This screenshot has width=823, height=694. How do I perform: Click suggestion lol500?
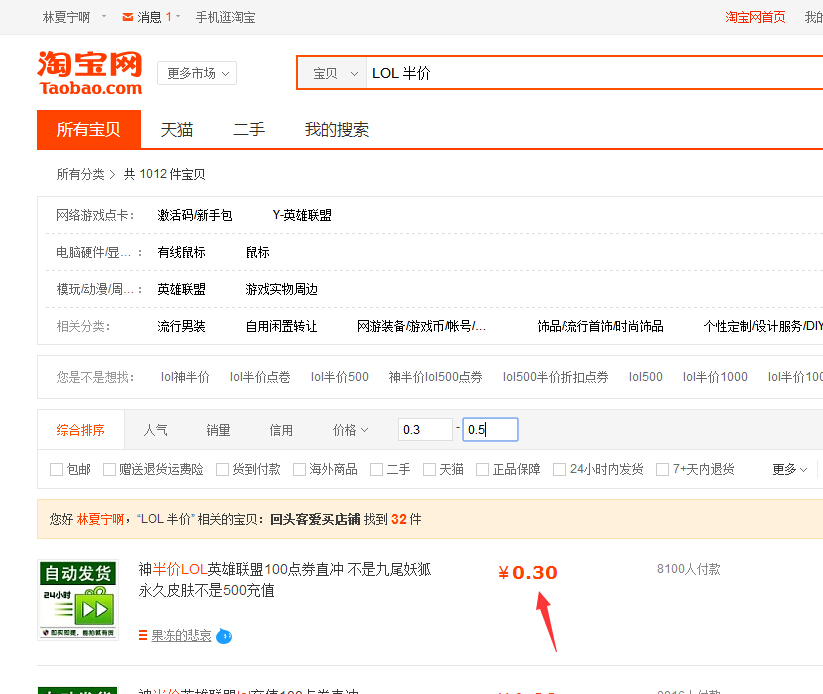[646, 377]
